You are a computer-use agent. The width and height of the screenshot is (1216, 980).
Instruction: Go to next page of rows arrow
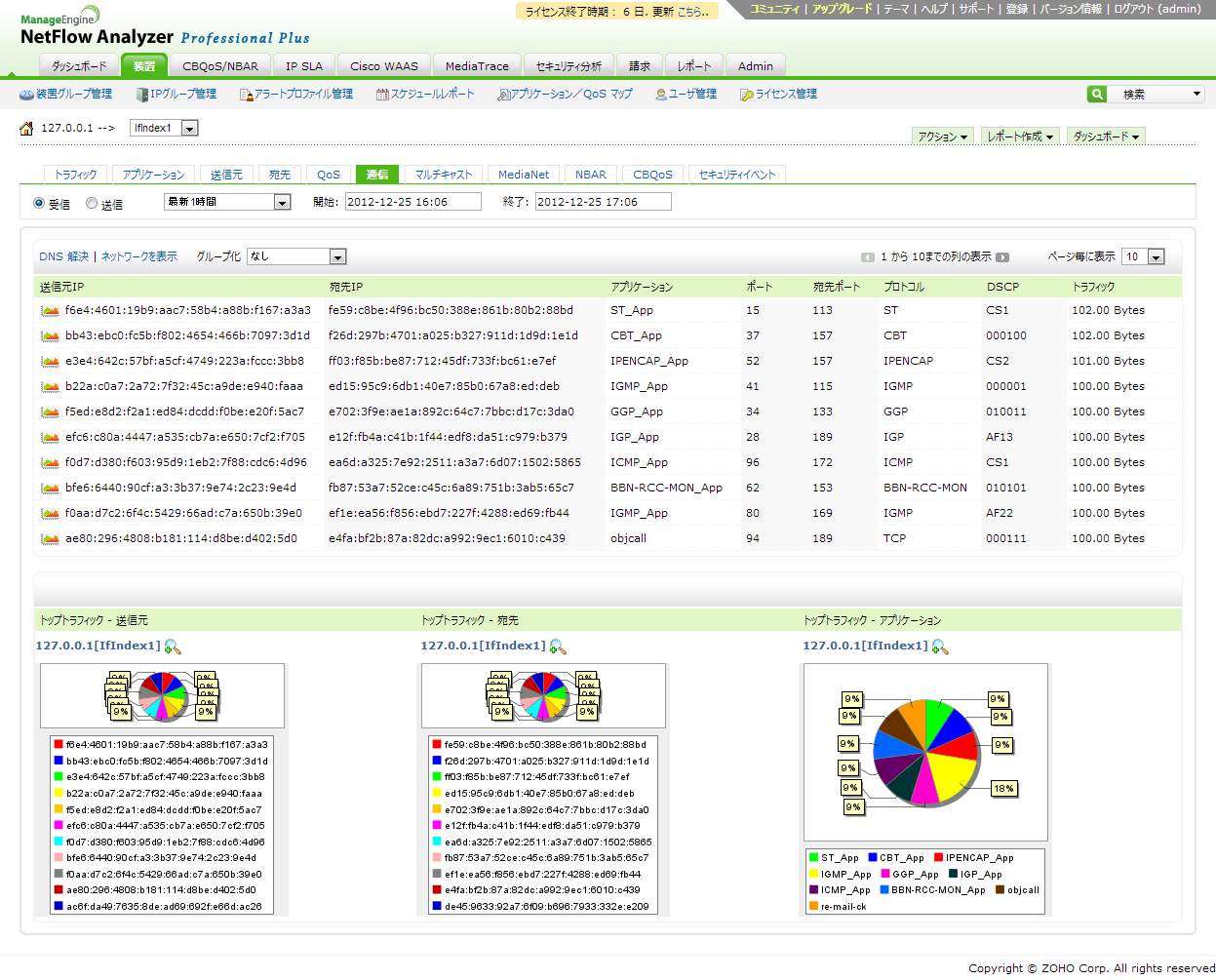pos(1002,257)
